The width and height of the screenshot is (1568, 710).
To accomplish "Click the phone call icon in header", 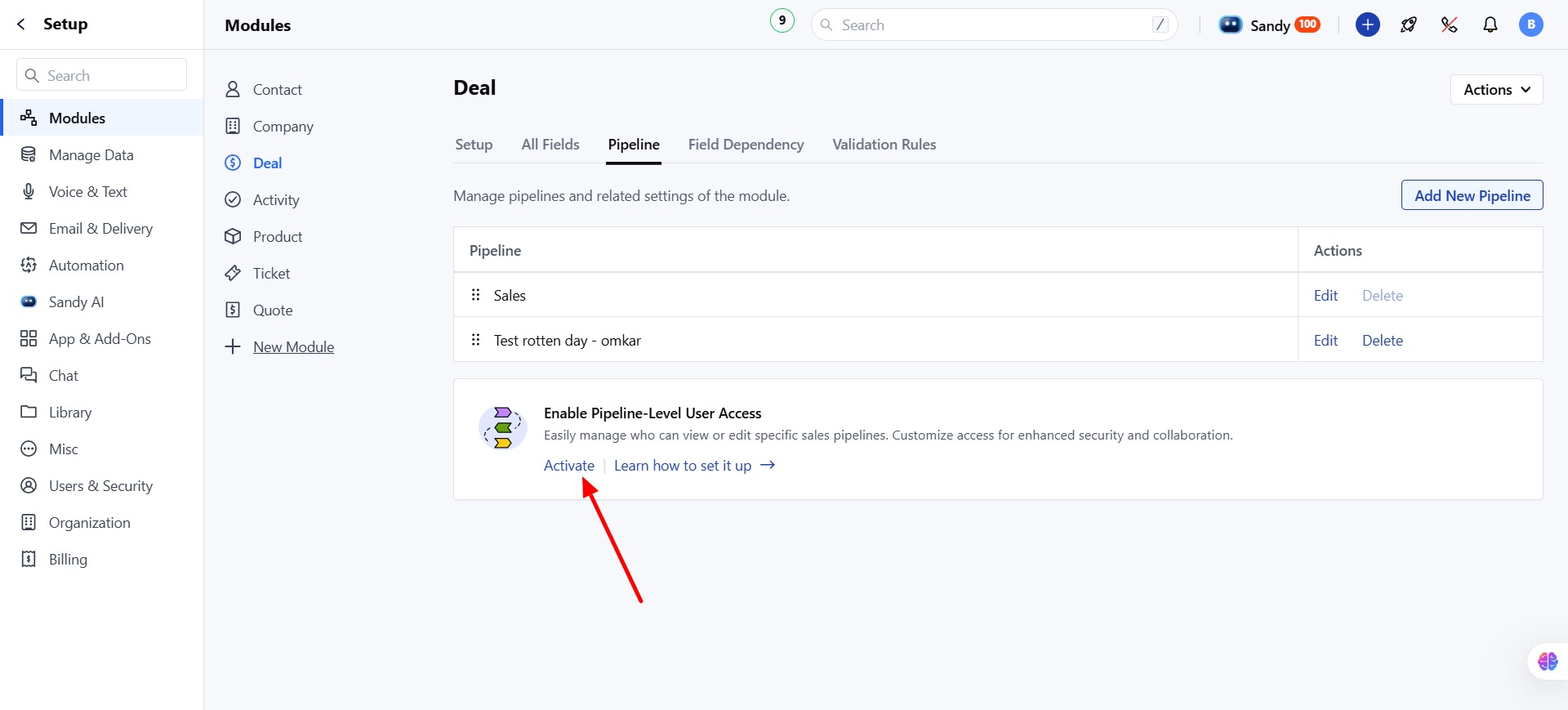I will 1450,25.
